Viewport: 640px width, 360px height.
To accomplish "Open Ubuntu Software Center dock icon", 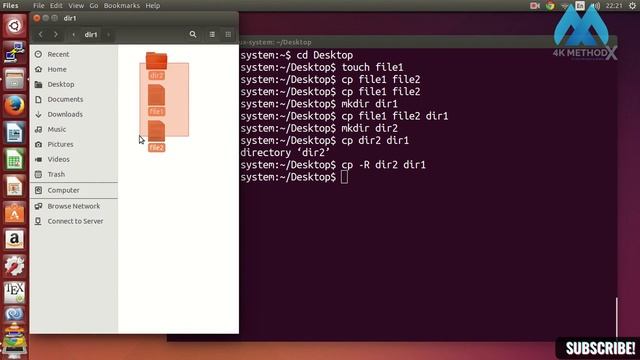I will (x=14, y=213).
